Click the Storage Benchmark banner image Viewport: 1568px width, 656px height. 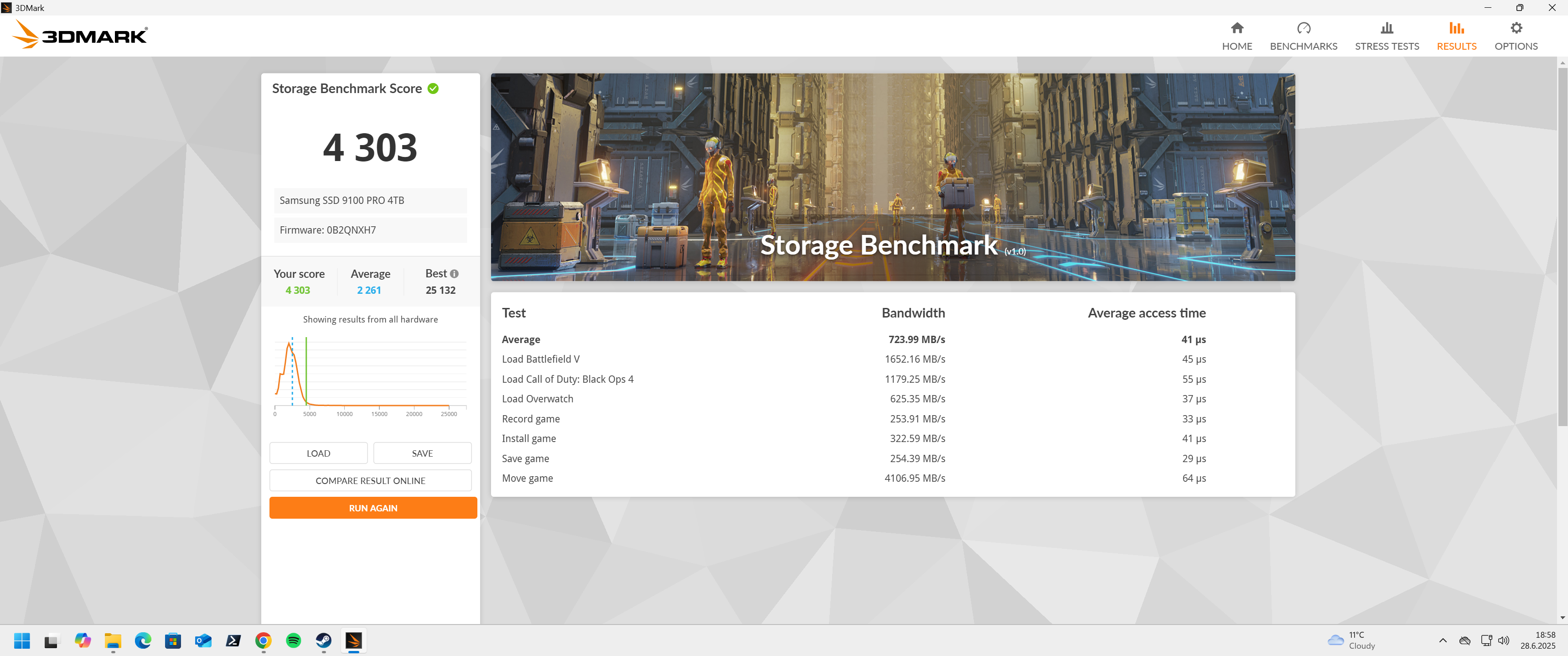click(892, 177)
